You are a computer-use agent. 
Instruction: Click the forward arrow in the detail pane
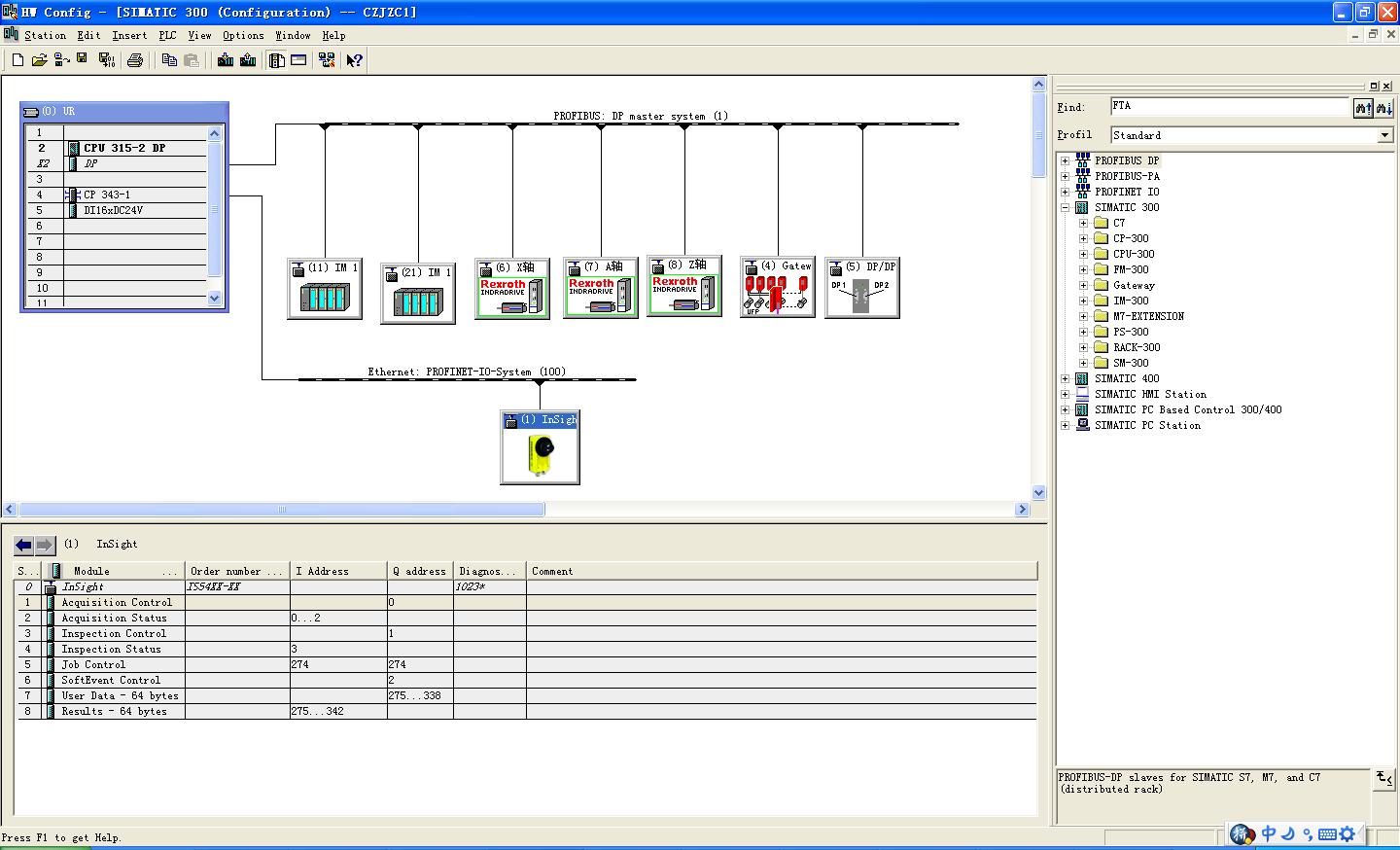(x=45, y=545)
